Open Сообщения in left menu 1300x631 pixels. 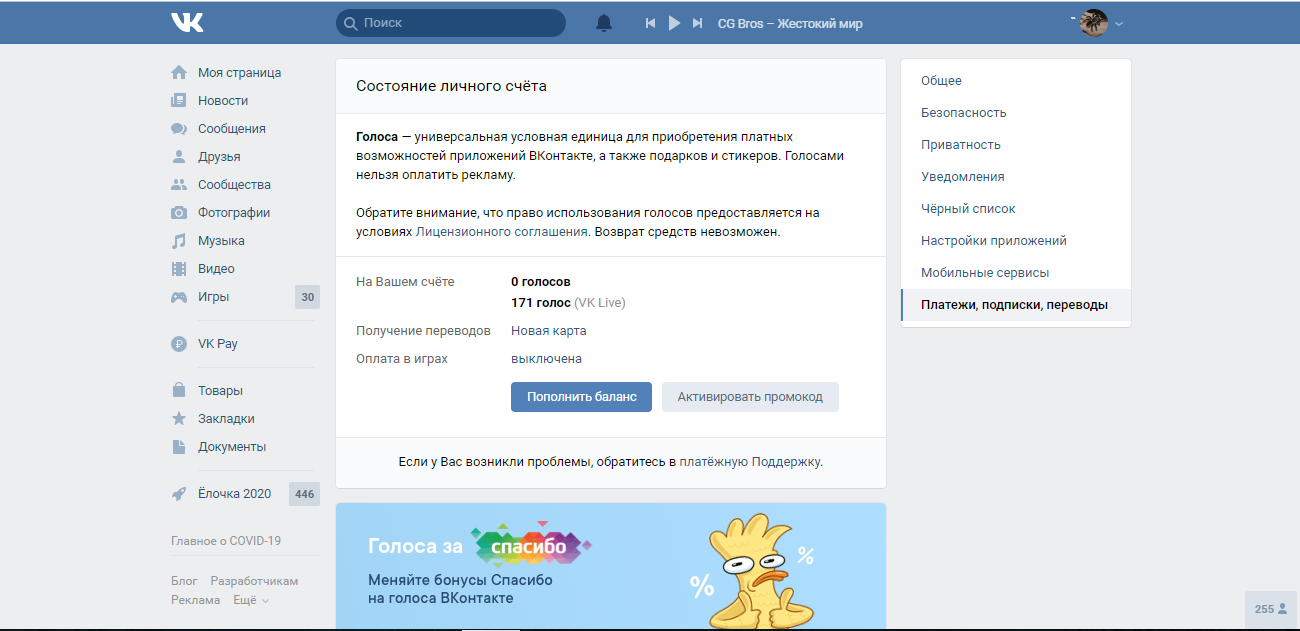pos(232,128)
